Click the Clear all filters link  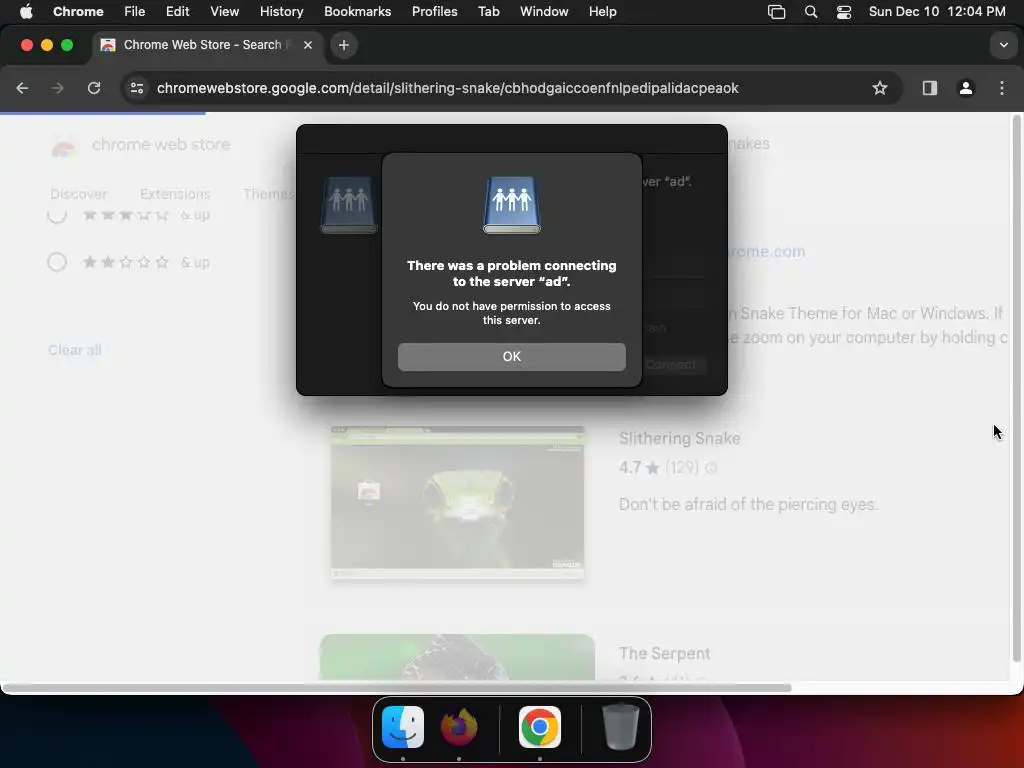coord(74,350)
